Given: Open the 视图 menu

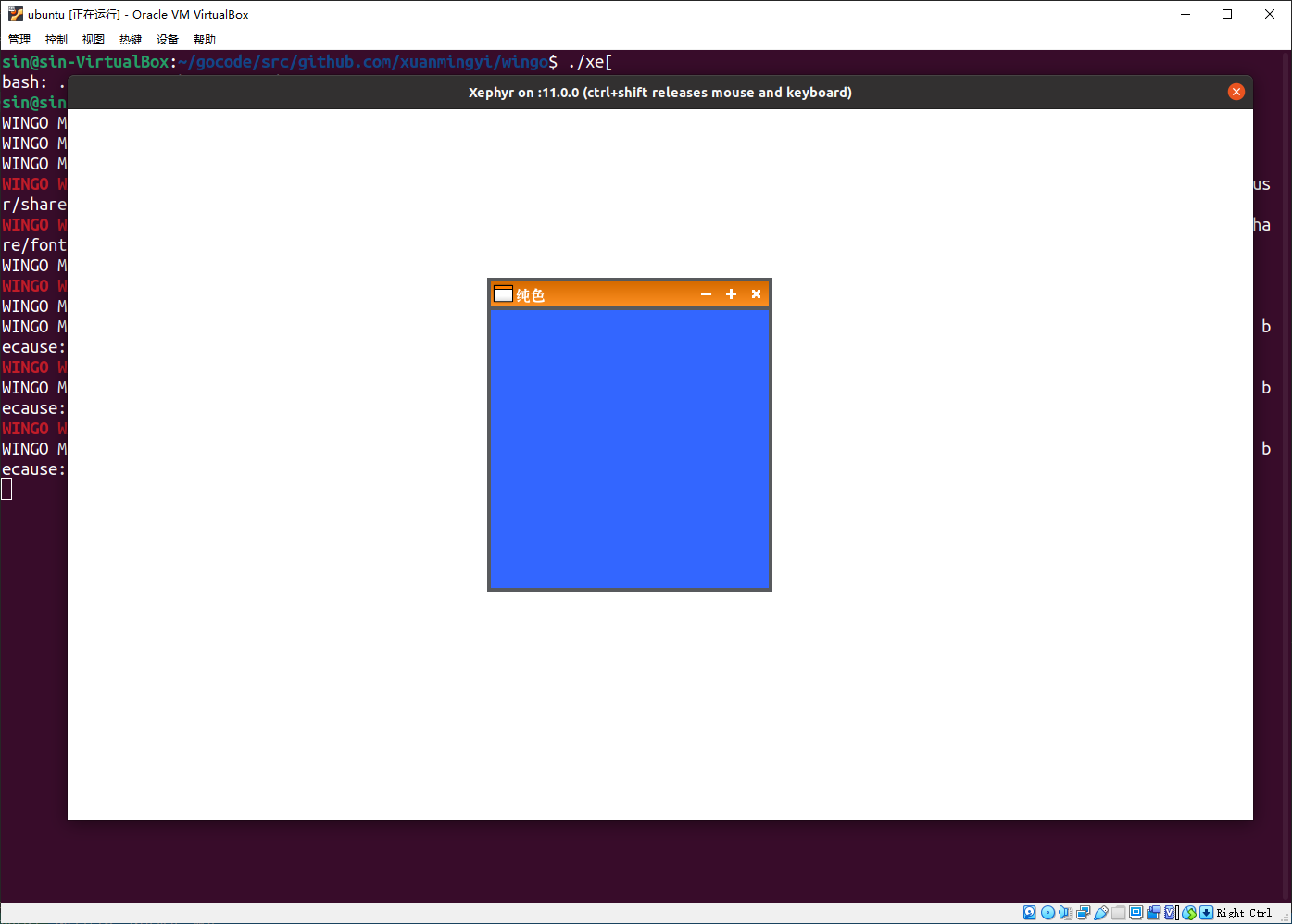Looking at the screenshot, I should click(x=94, y=39).
